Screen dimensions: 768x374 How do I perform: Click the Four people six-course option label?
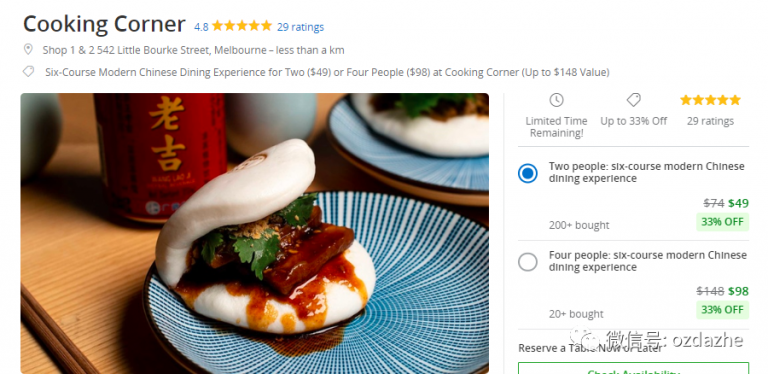coord(648,261)
